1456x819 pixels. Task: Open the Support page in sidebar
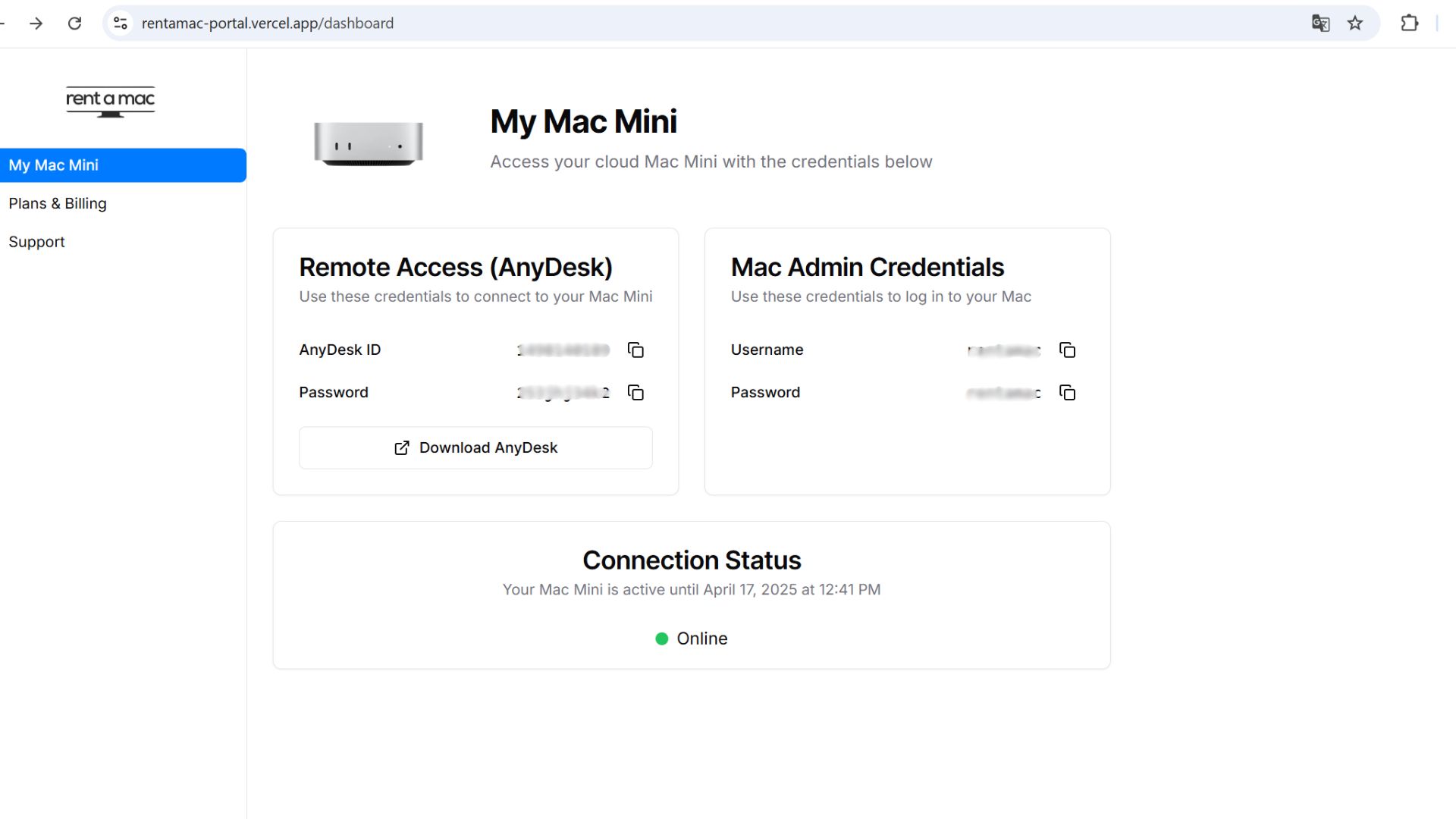[36, 242]
